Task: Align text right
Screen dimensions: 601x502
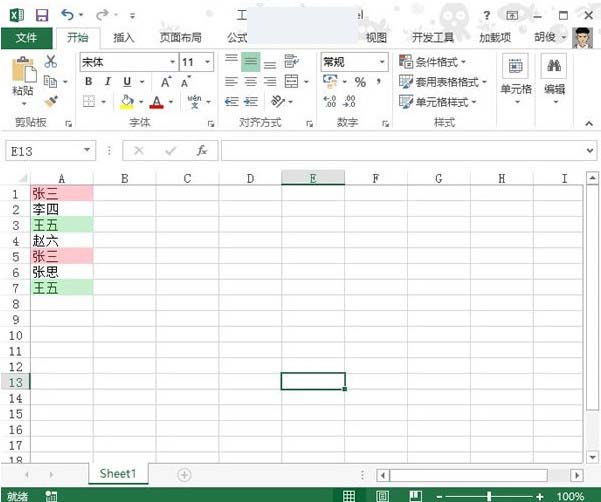Action: [270, 82]
